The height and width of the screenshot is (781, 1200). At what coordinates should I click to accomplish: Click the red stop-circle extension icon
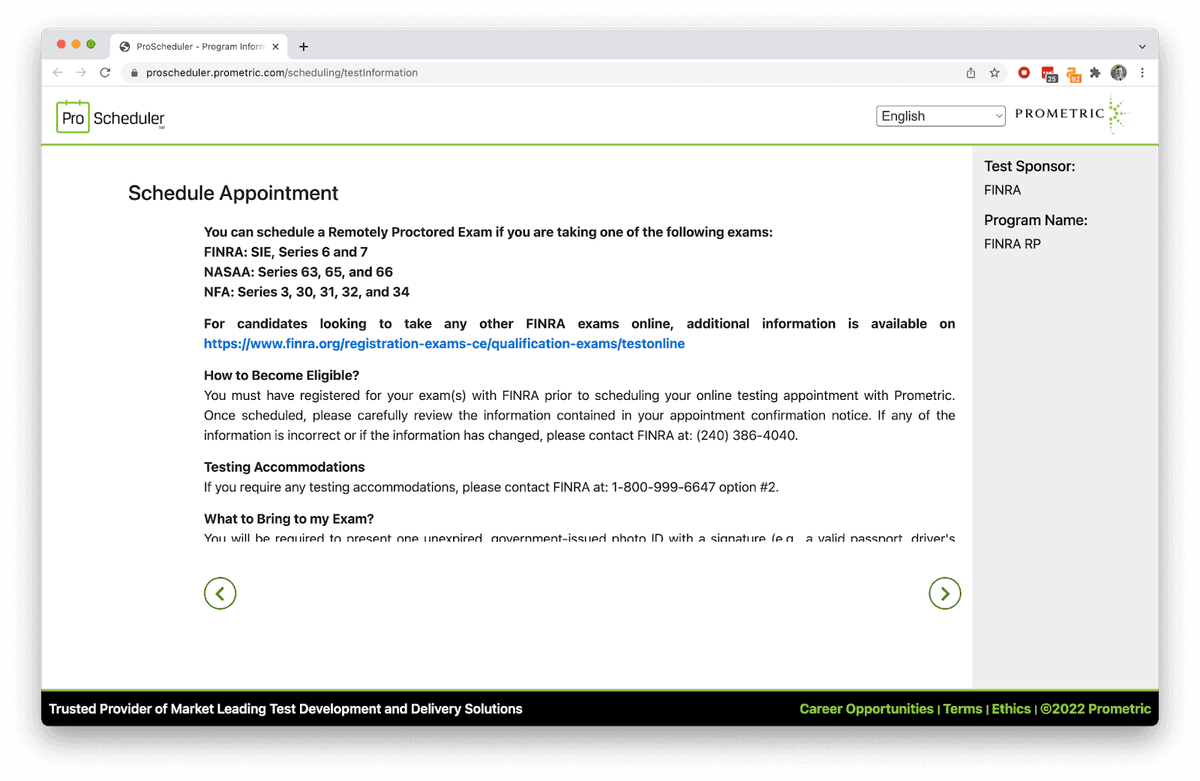(1024, 73)
